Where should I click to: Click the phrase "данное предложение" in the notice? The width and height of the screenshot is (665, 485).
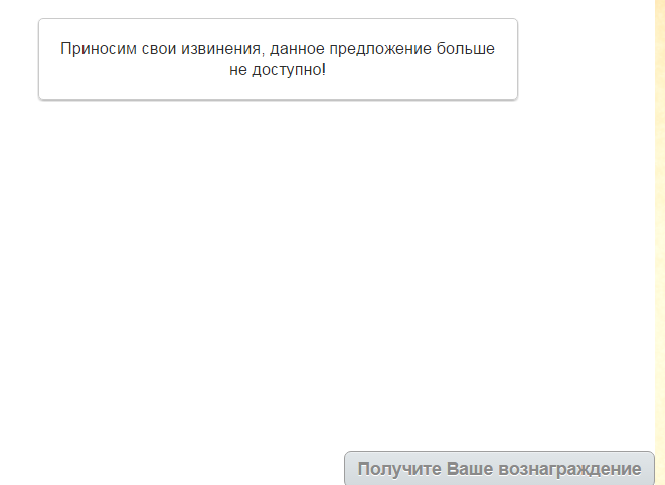[351, 49]
